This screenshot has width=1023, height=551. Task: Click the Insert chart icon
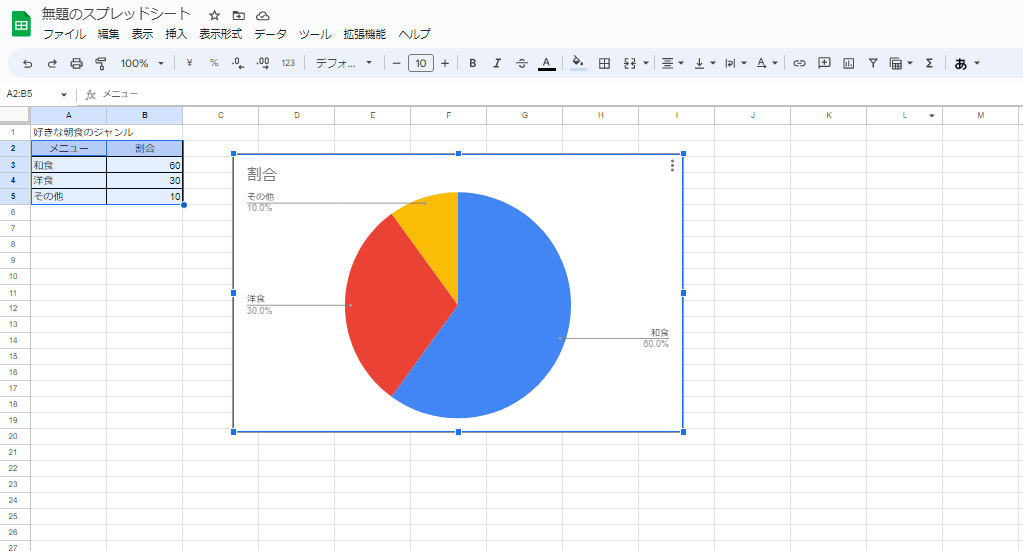(848, 63)
